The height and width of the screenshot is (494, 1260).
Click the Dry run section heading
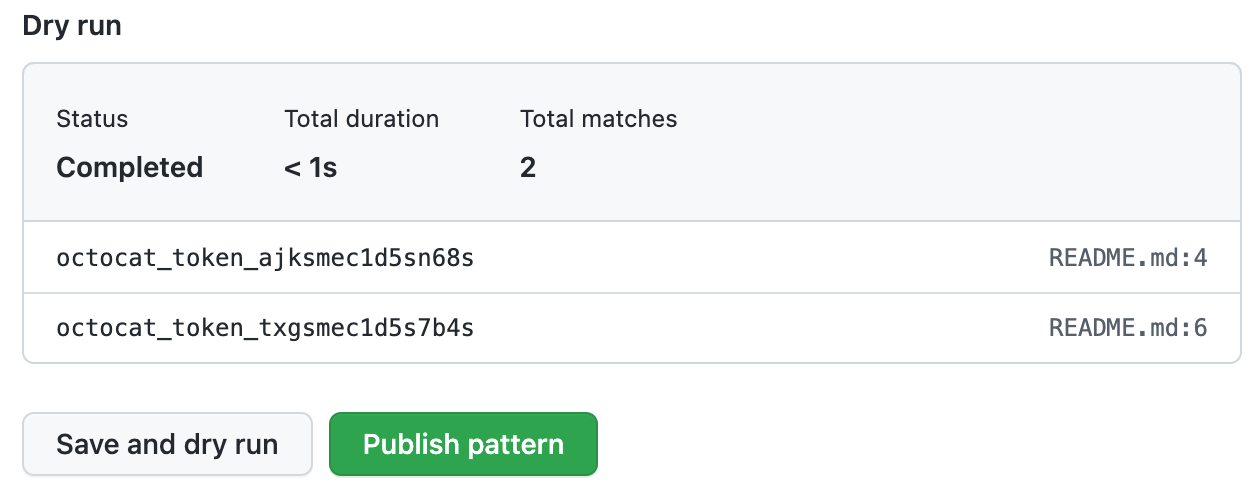(72, 26)
